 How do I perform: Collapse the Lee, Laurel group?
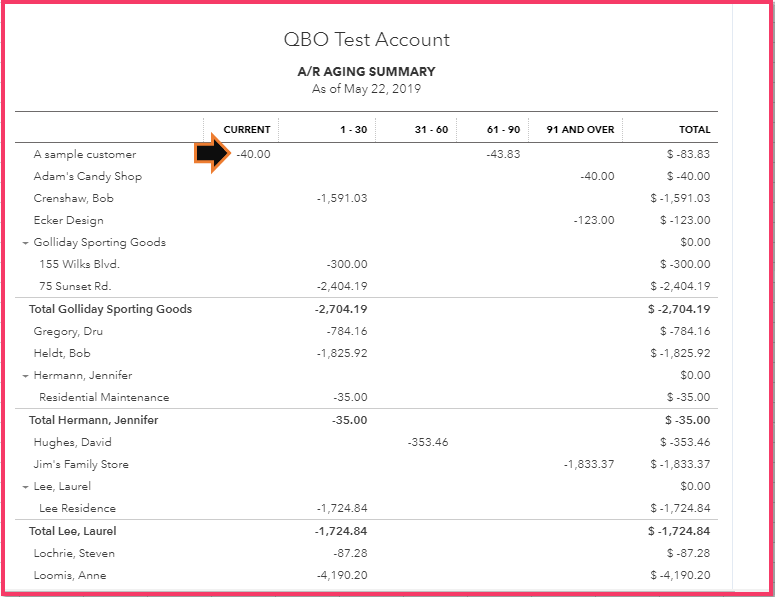(x=25, y=487)
